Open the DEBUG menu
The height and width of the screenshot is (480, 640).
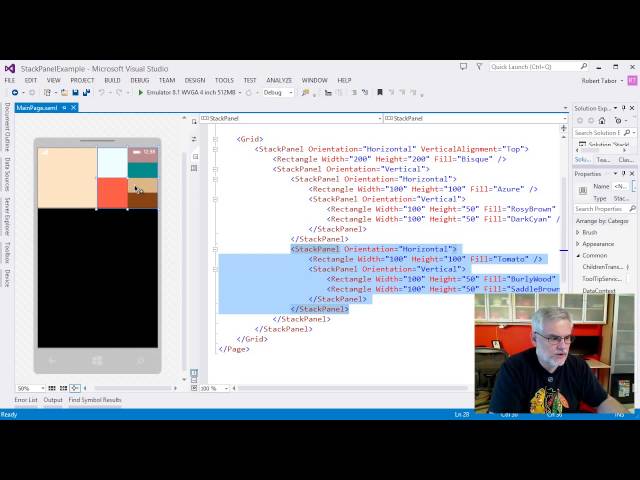click(140, 80)
